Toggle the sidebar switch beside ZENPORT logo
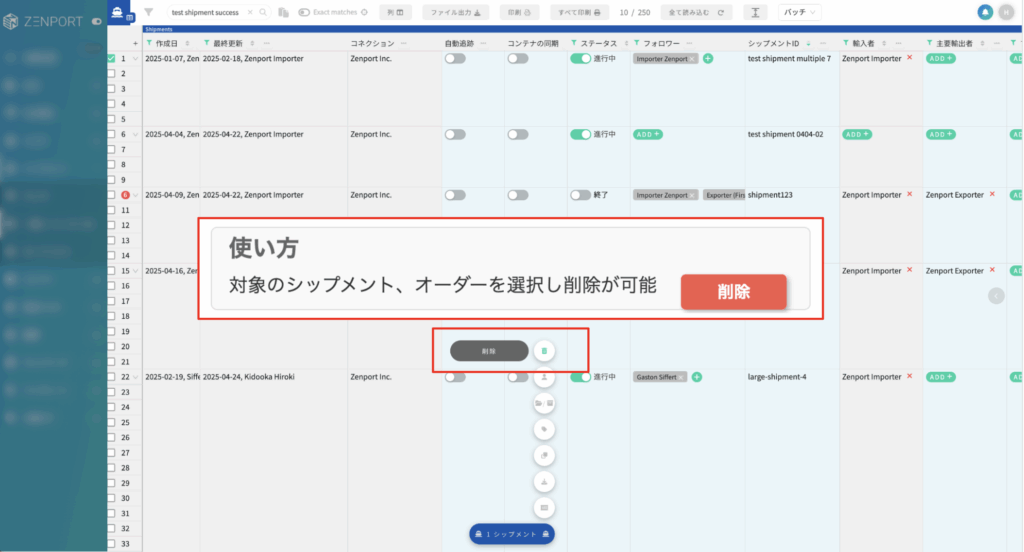1024x552 pixels. click(x=97, y=22)
